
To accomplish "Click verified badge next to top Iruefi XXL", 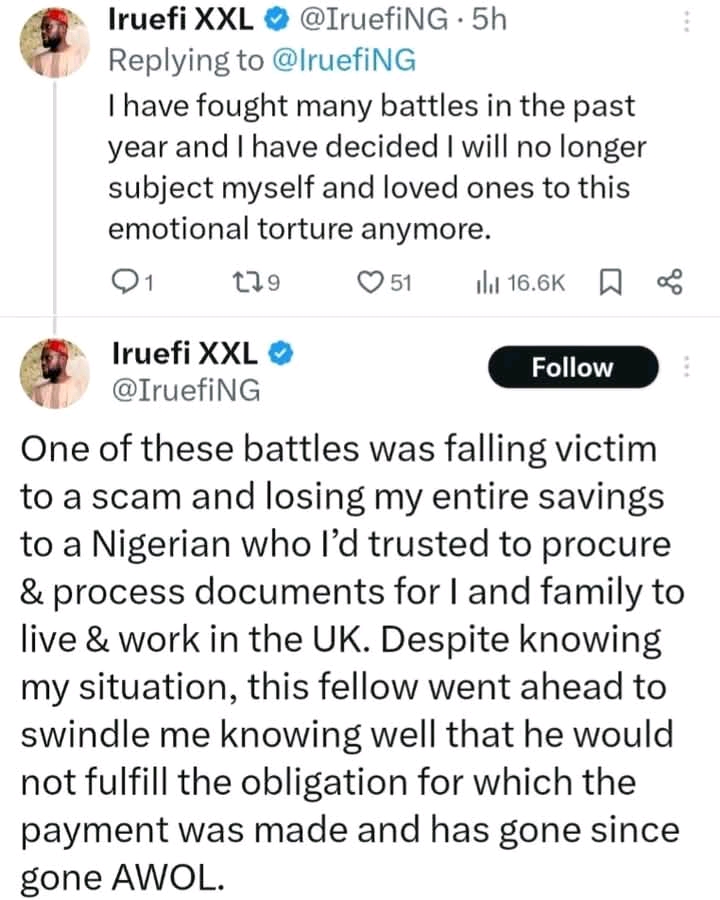I will click(x=279, y=18).
